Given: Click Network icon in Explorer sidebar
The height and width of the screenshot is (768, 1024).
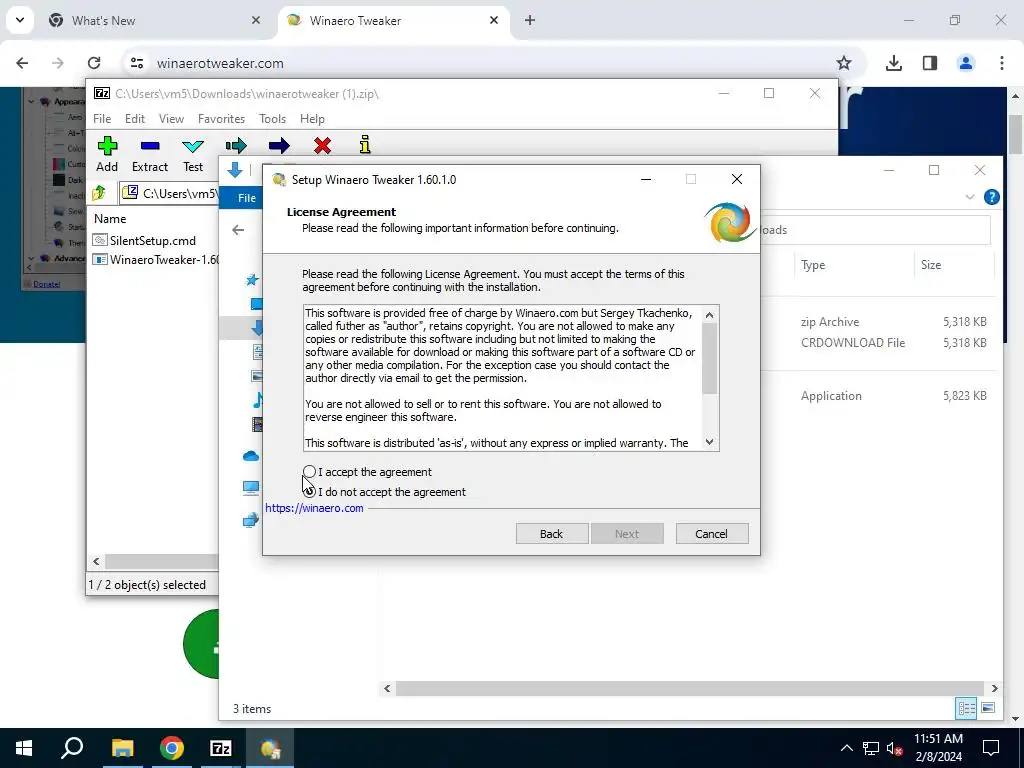Looking at the screenshot, I should pos(251,520).
